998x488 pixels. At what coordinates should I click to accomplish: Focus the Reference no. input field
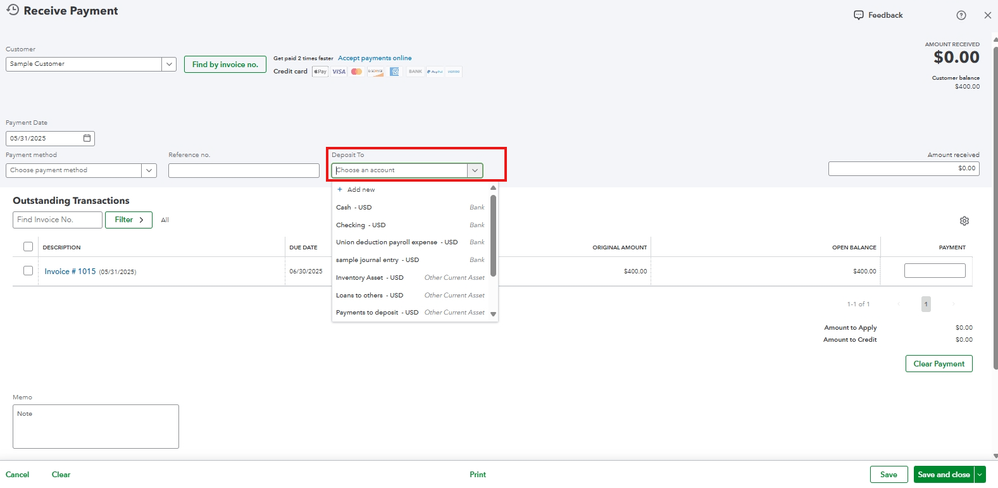[x=244, y=171]
